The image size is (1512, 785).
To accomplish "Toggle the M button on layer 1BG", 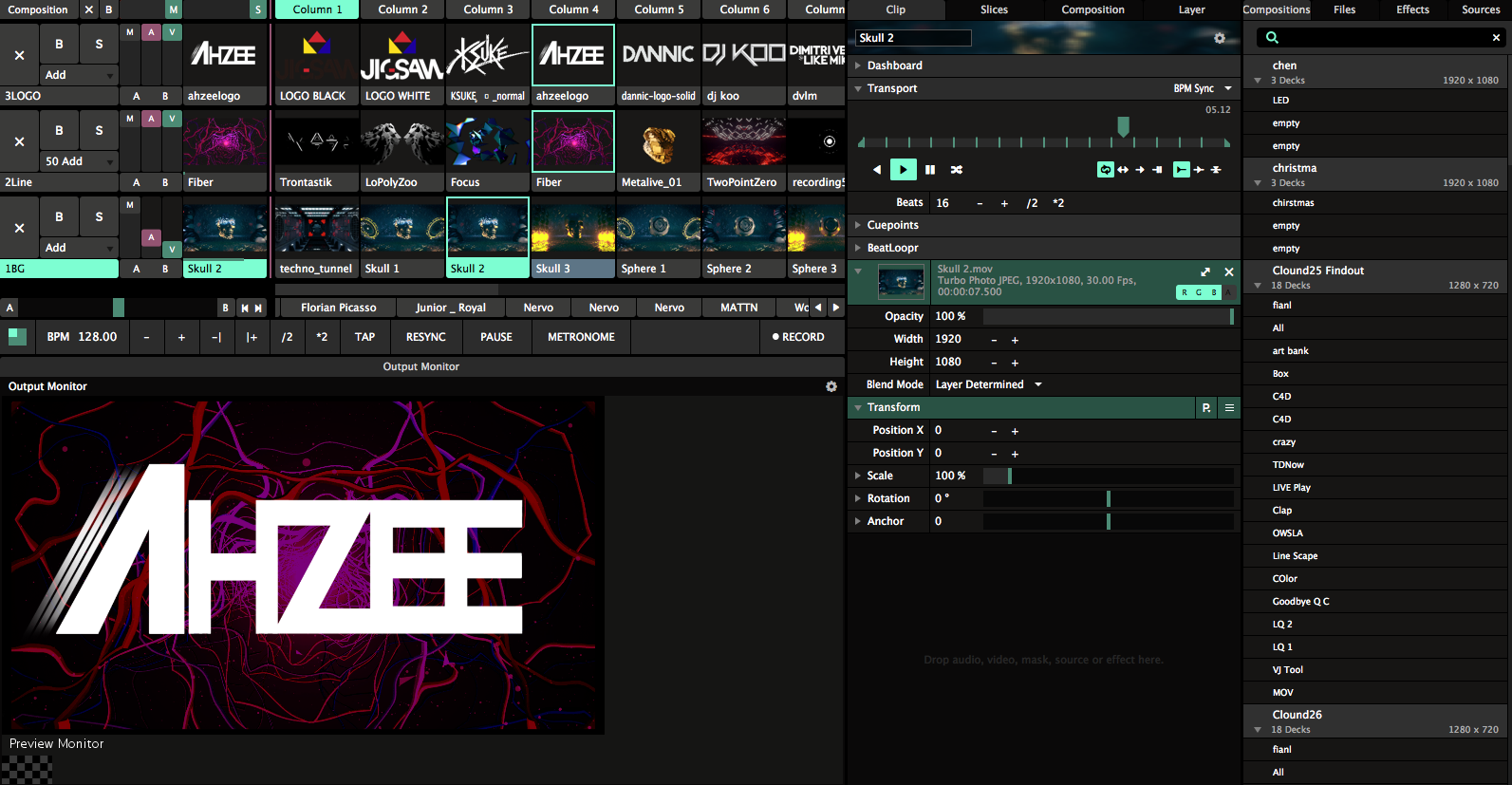I will (x=130, y=205).
